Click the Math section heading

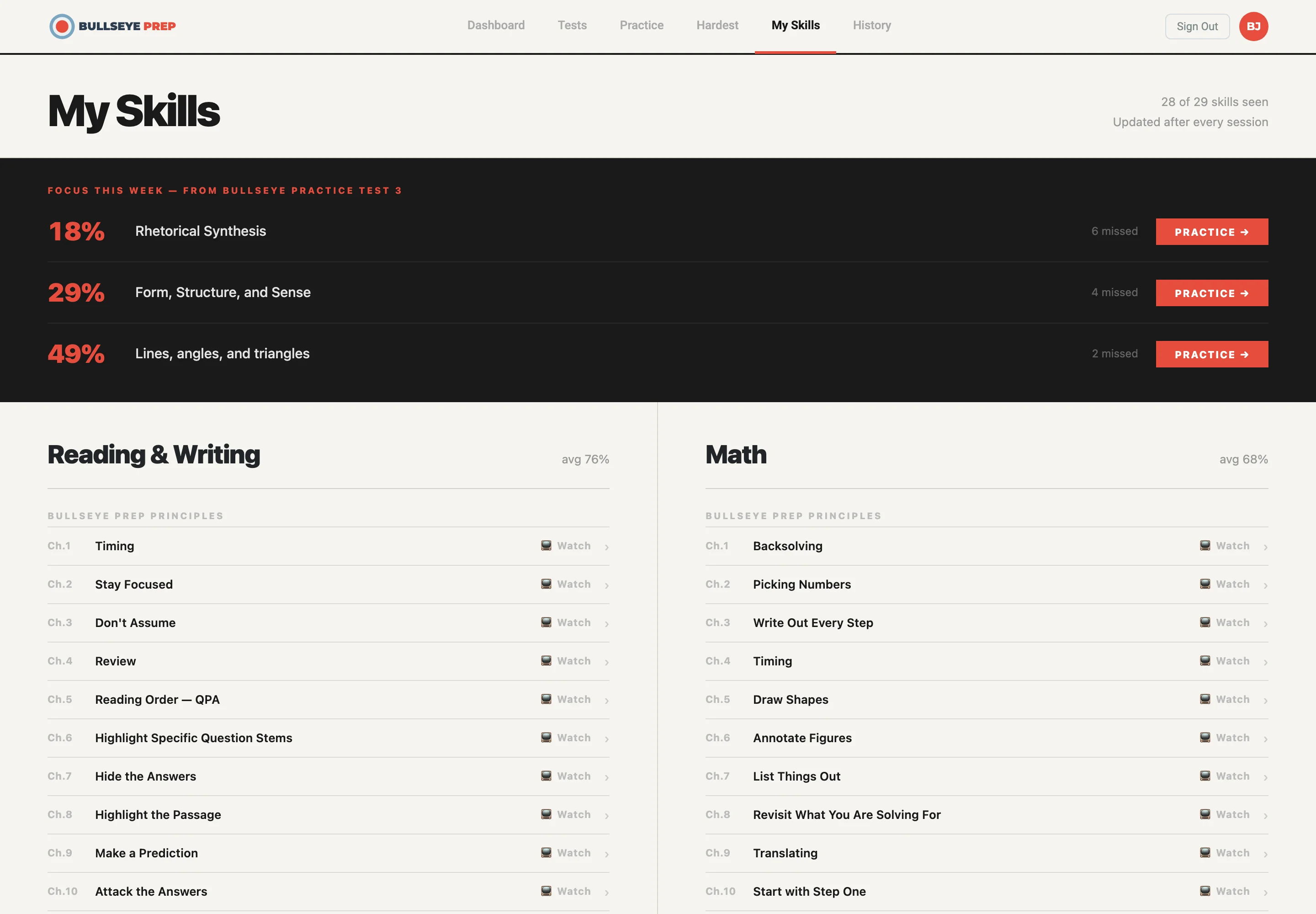pos(736,455)
